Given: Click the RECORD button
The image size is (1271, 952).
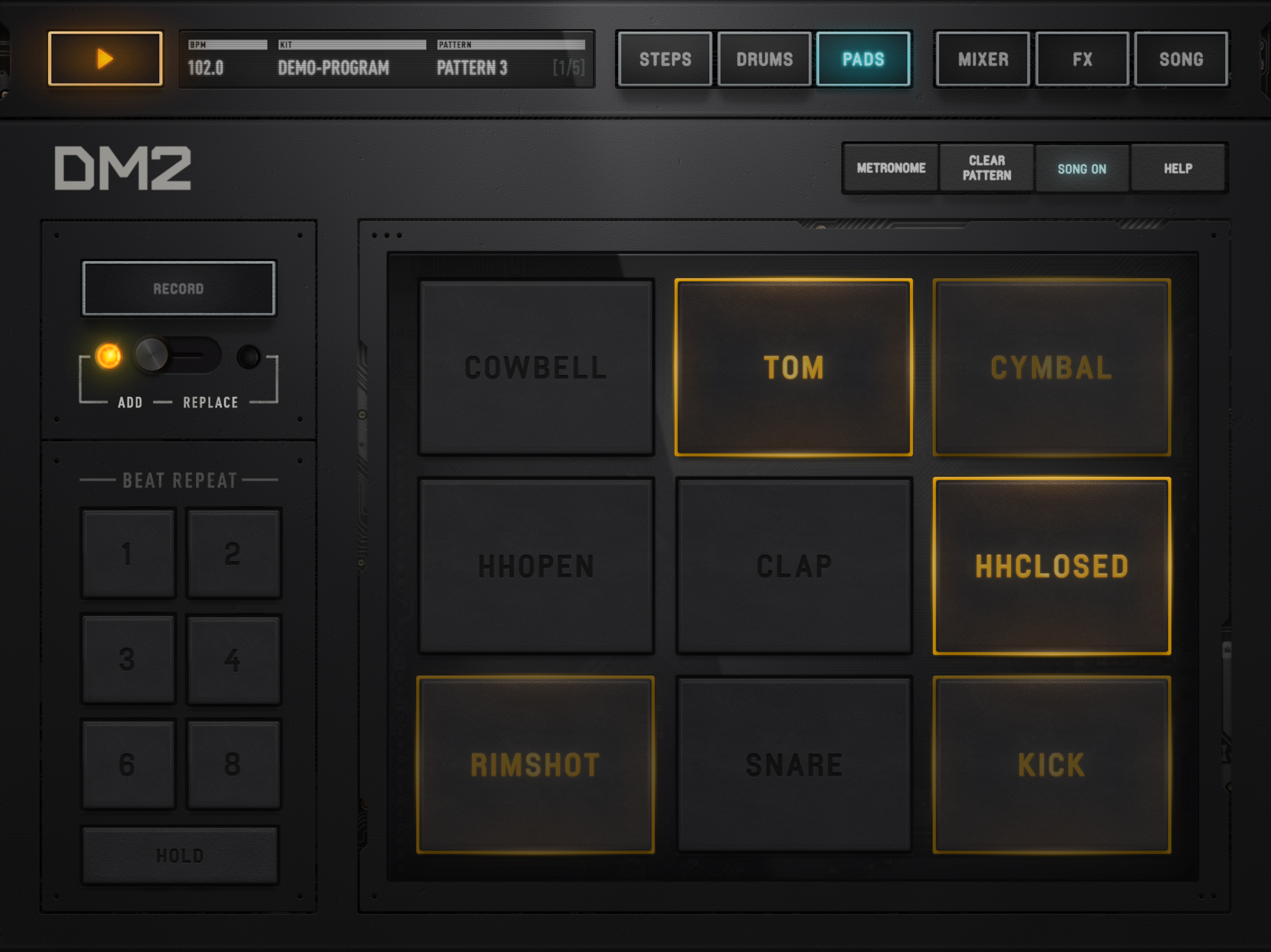Looking at the screenshot, I should click(178, 288).
